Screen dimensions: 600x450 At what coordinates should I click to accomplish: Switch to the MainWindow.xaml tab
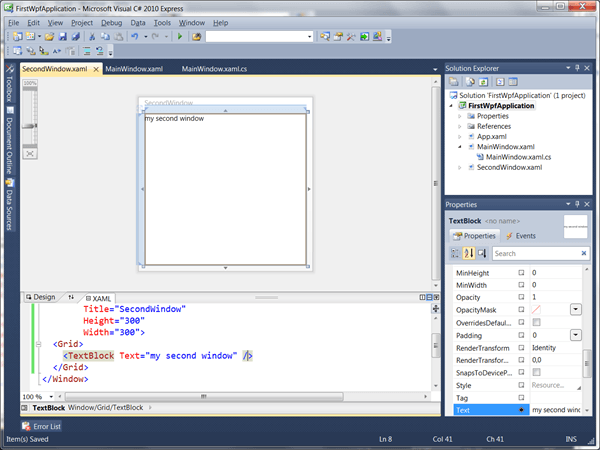pyautogui.click(x=134, y=69)
